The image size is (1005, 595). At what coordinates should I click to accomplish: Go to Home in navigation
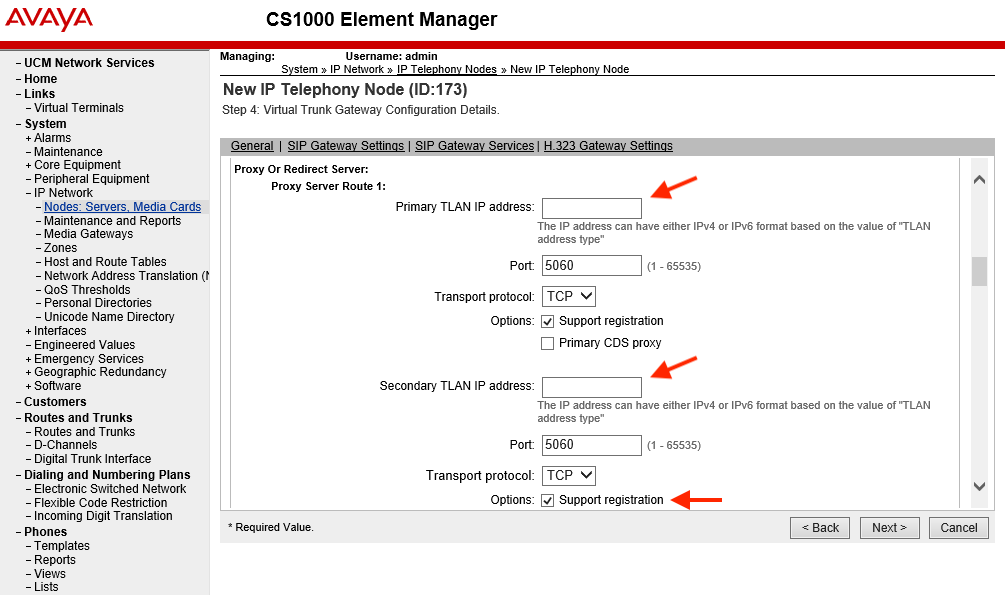click(x=40, y=79)
